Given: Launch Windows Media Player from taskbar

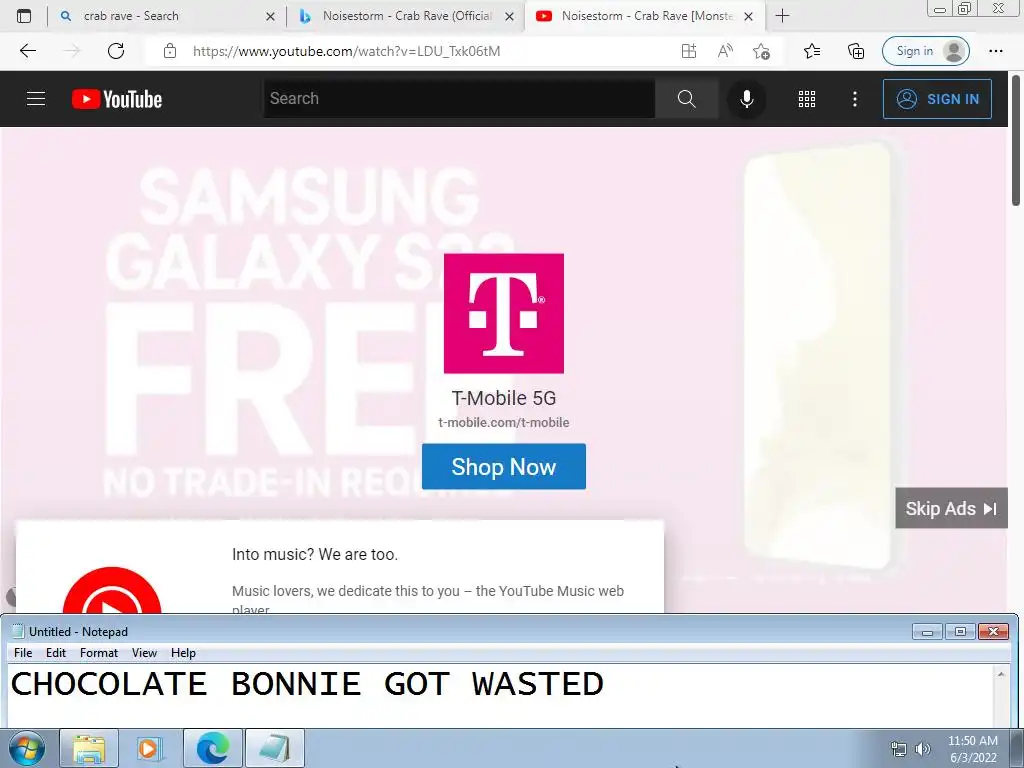Looking at the screenshot, I should coord(150,748).
